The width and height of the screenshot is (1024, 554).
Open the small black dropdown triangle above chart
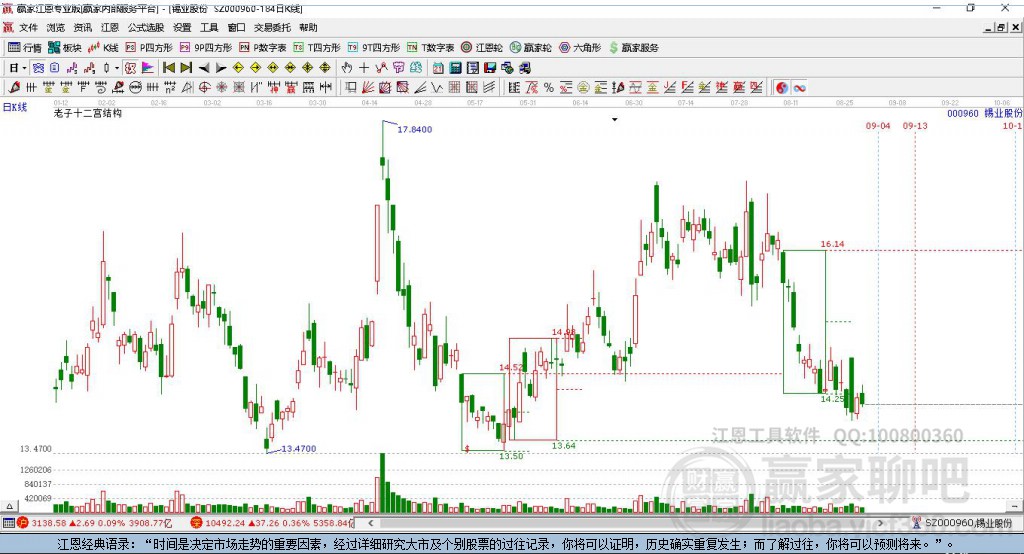pyautogui.click(x=615, y=120)
